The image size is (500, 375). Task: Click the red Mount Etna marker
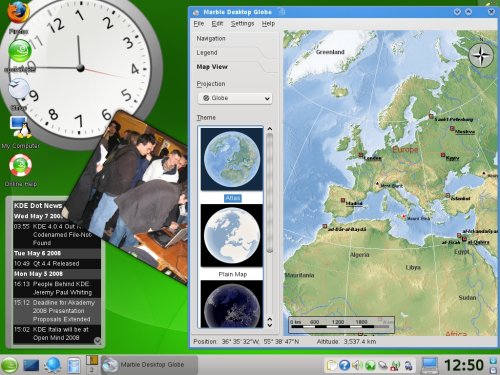pyautogui.click(x=404, y=217)
